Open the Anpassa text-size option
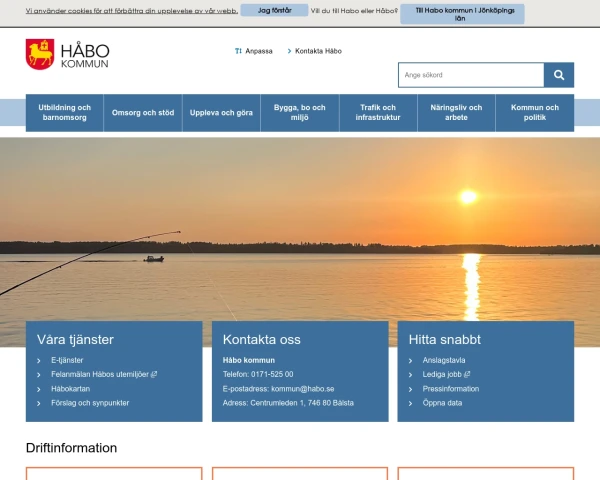The width and height of the screenshot is (600, 480). pyautogui.click(x=254, y=50)
